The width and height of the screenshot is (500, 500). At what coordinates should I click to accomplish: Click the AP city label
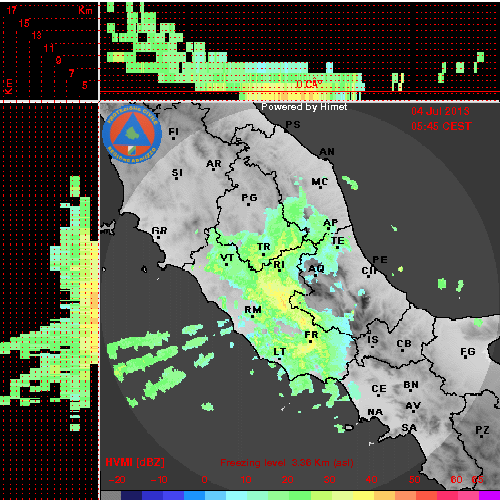331,223
